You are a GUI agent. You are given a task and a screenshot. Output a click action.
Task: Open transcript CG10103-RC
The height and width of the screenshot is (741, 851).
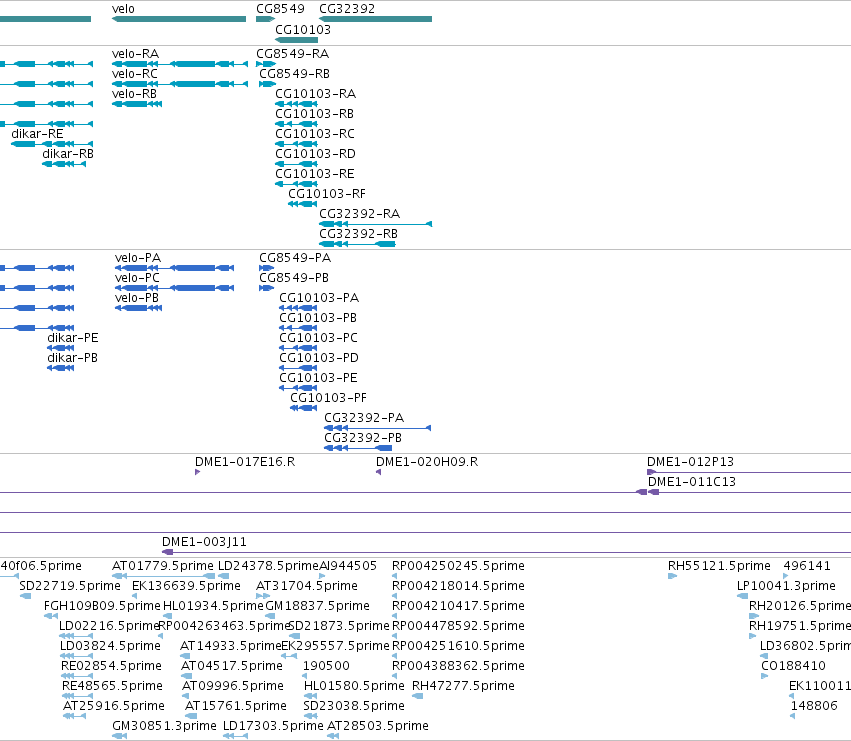315,134
